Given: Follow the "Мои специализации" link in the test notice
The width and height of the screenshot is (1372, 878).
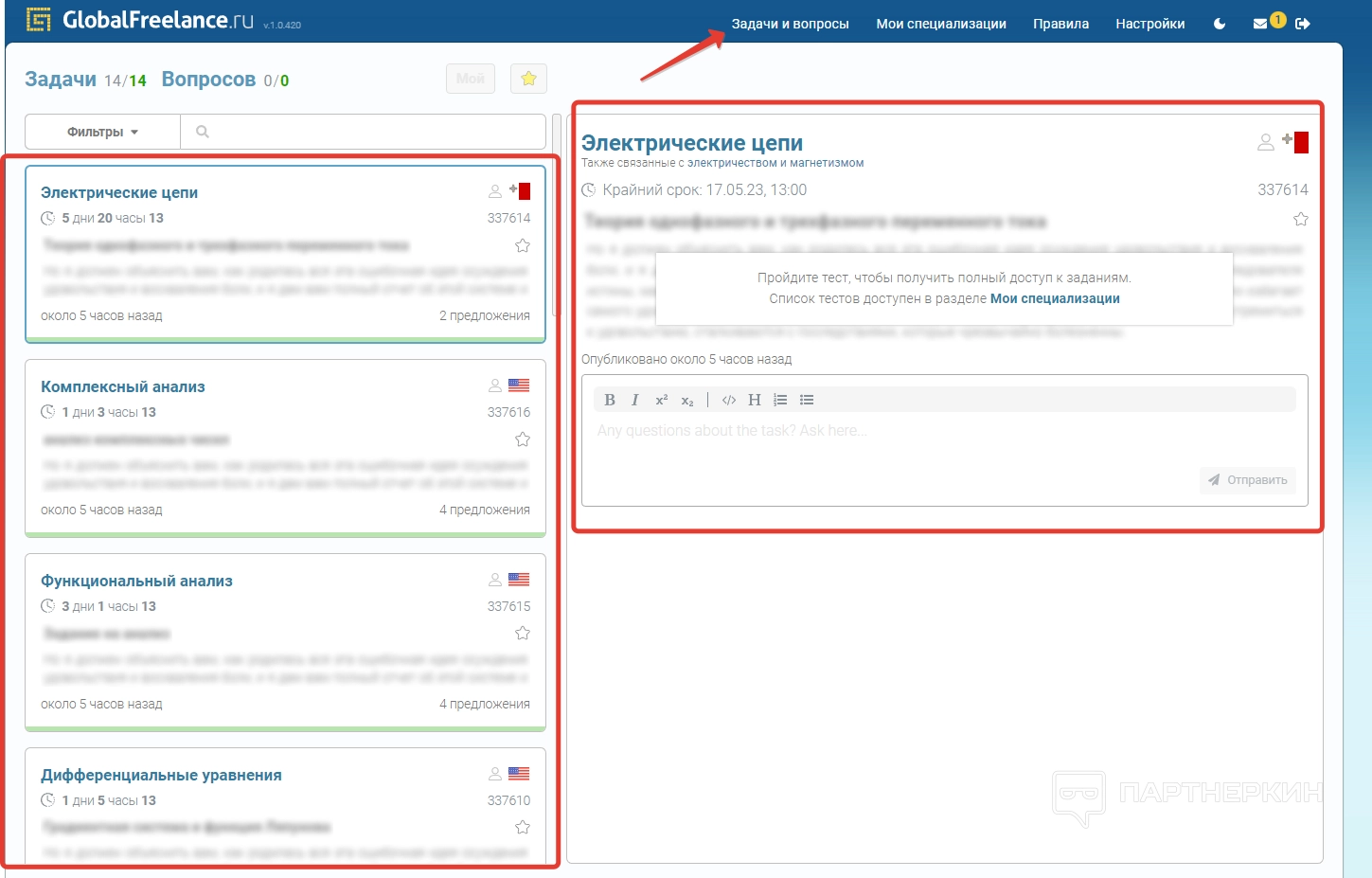Looking at the screenshot, I should tap(1055, 298).
